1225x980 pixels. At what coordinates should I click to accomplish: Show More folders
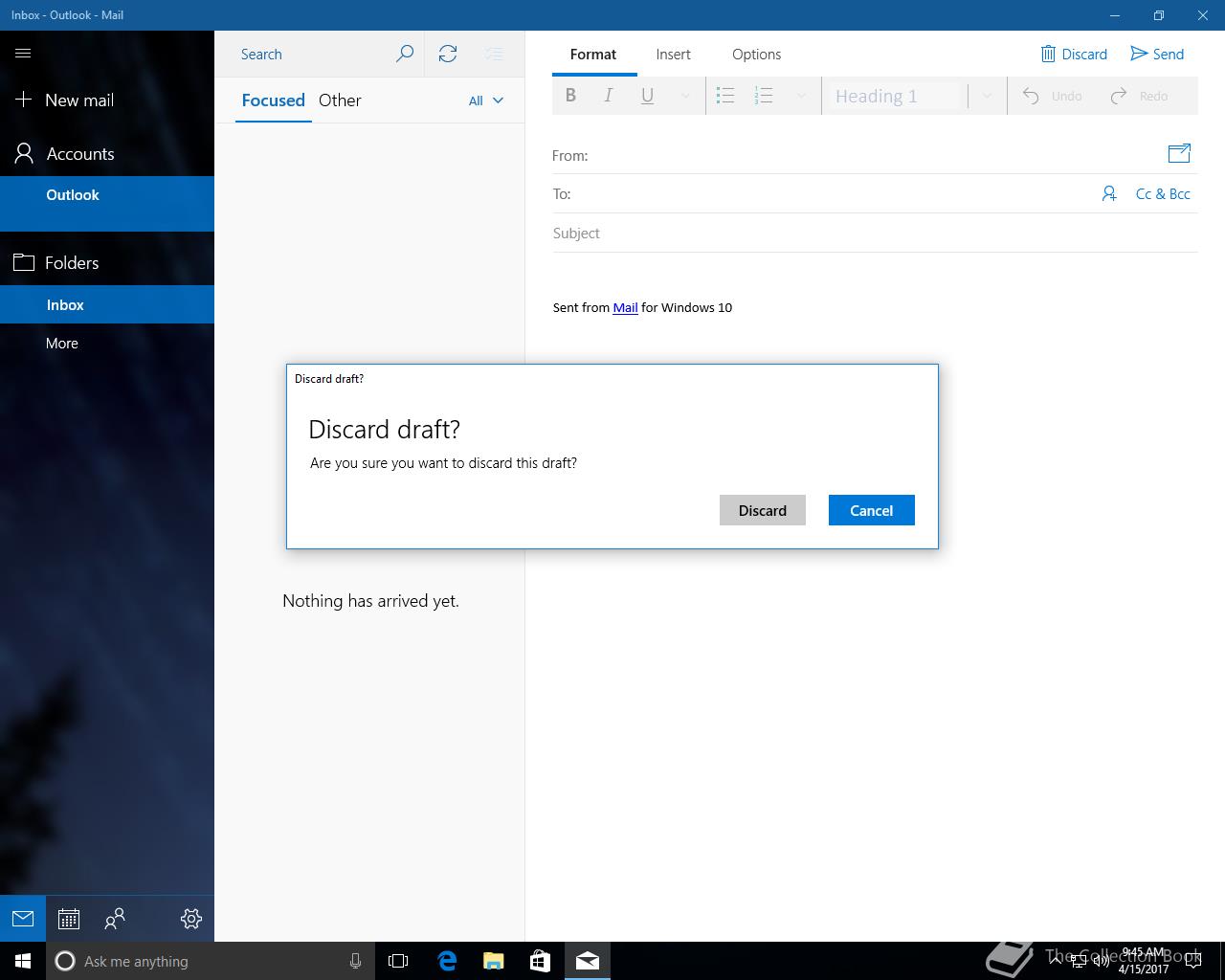click(107, 343)
